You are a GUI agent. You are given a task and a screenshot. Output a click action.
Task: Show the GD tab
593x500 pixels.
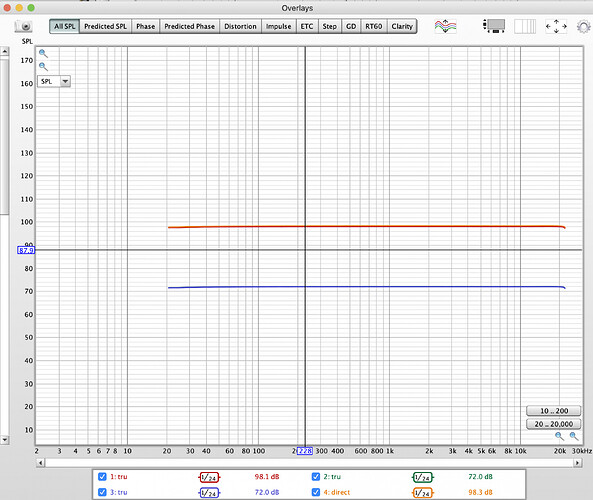coord(351,26)
